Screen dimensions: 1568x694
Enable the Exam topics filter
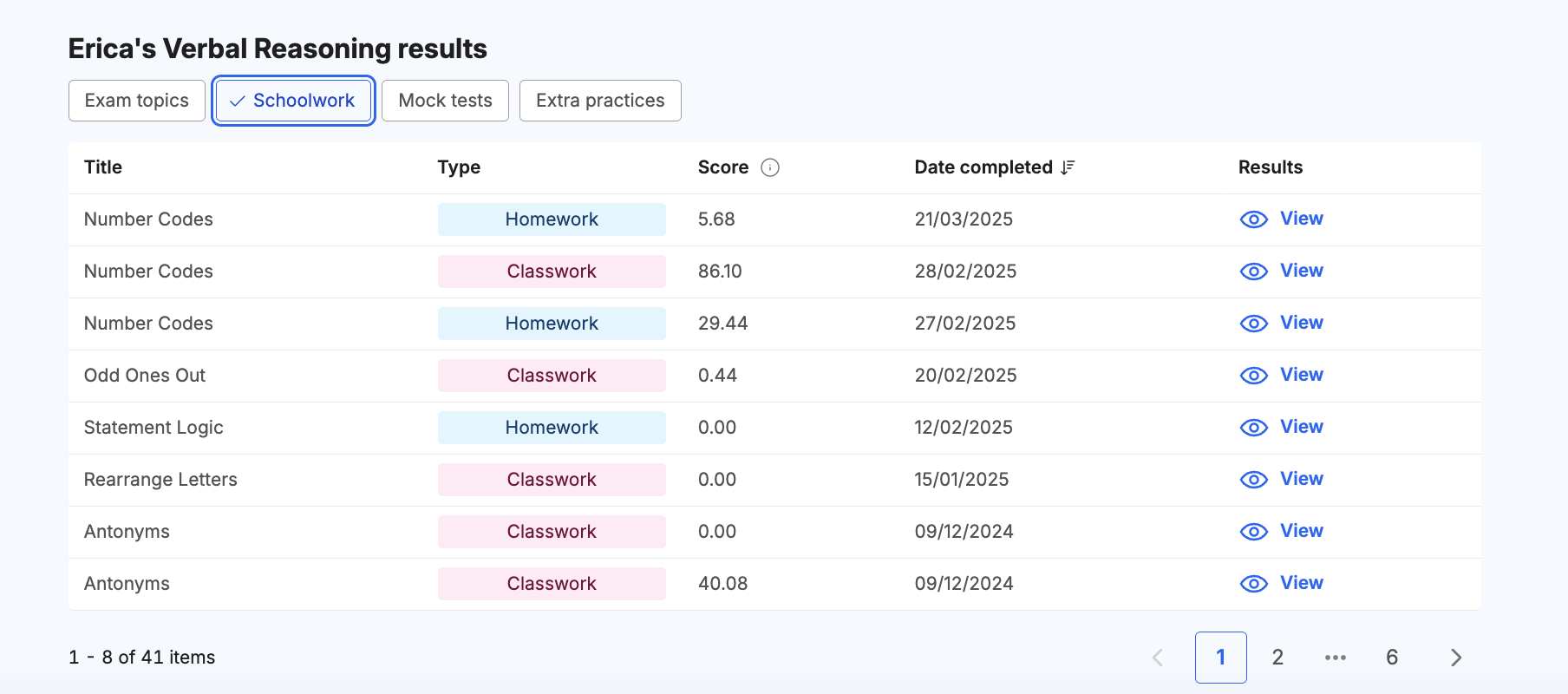(x=137, y=101)
